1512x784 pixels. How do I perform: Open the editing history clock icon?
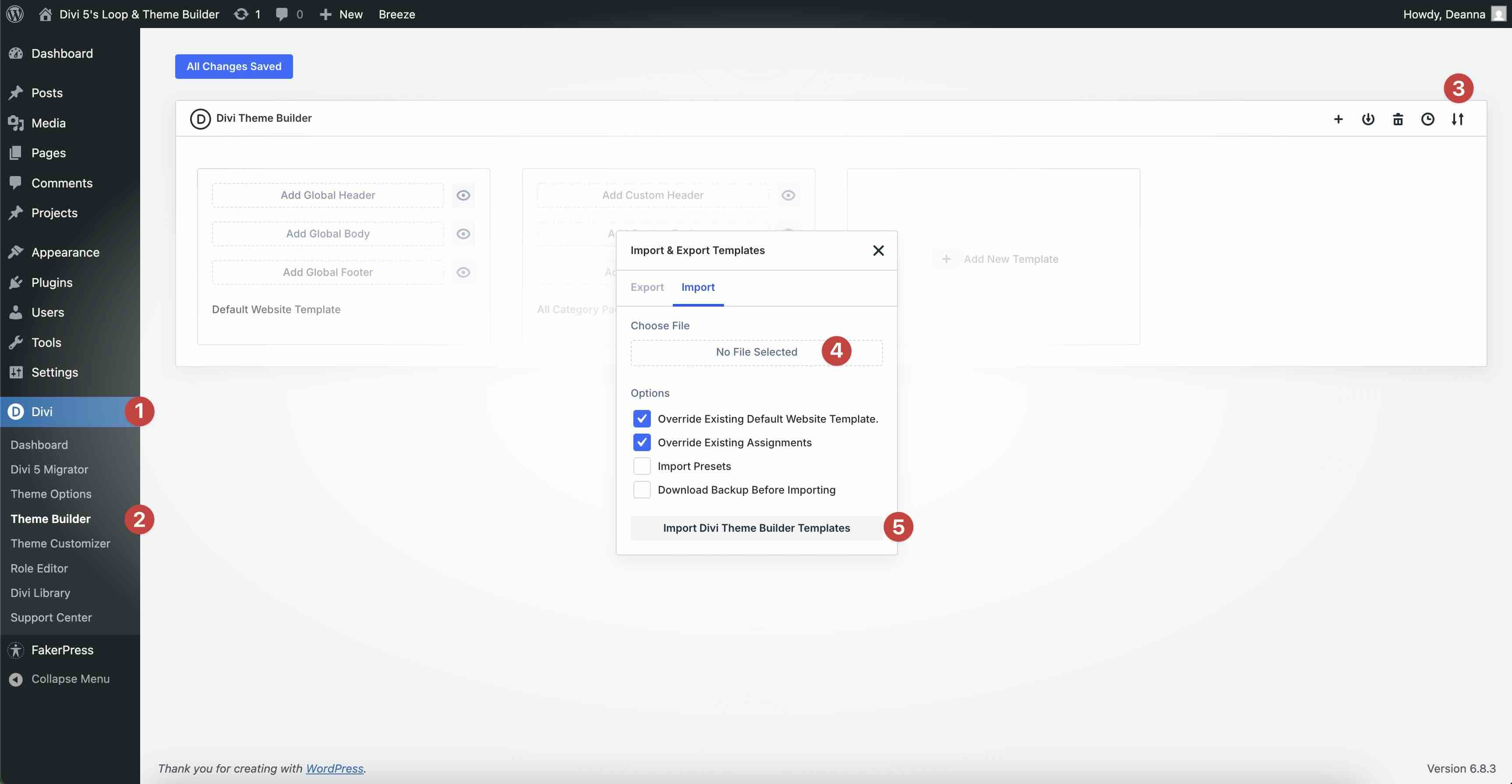point(1428,119)
